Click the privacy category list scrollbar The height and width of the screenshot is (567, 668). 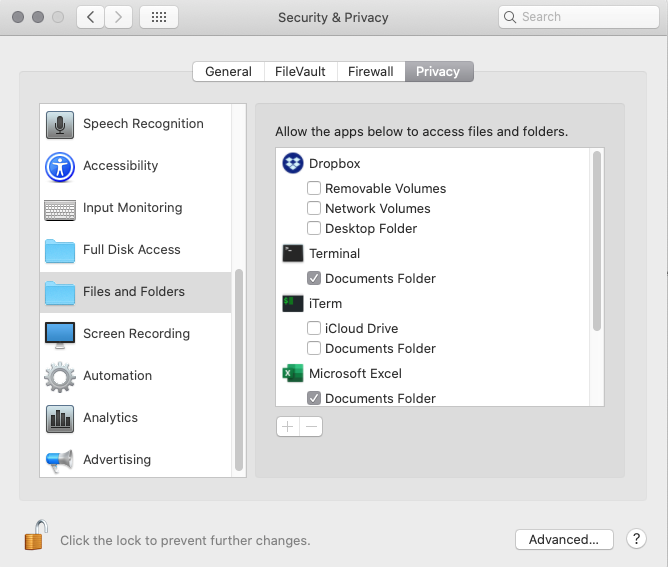click(x=239, y=370)
